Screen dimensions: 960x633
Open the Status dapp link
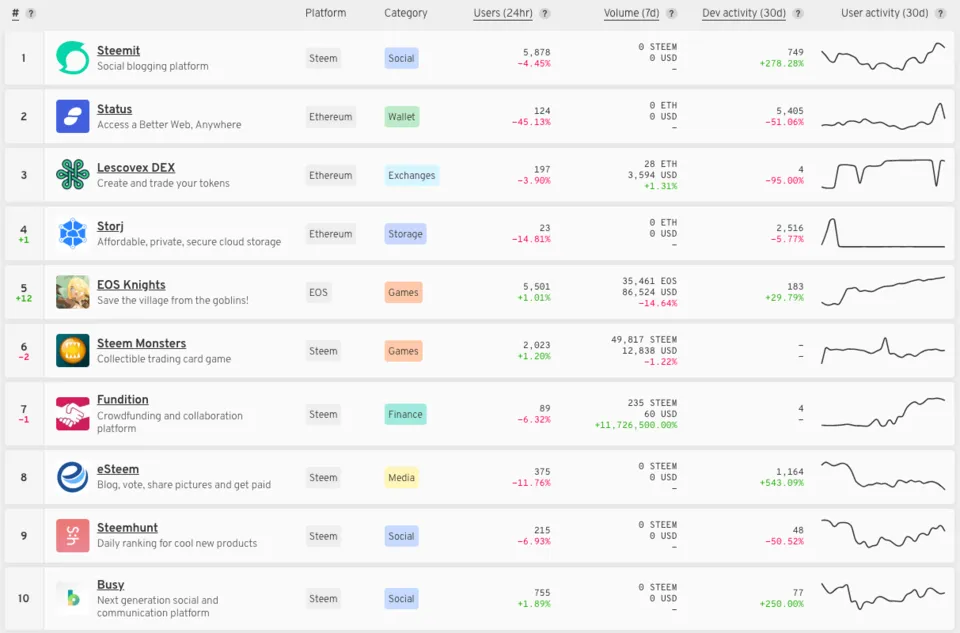click(114, 109)
